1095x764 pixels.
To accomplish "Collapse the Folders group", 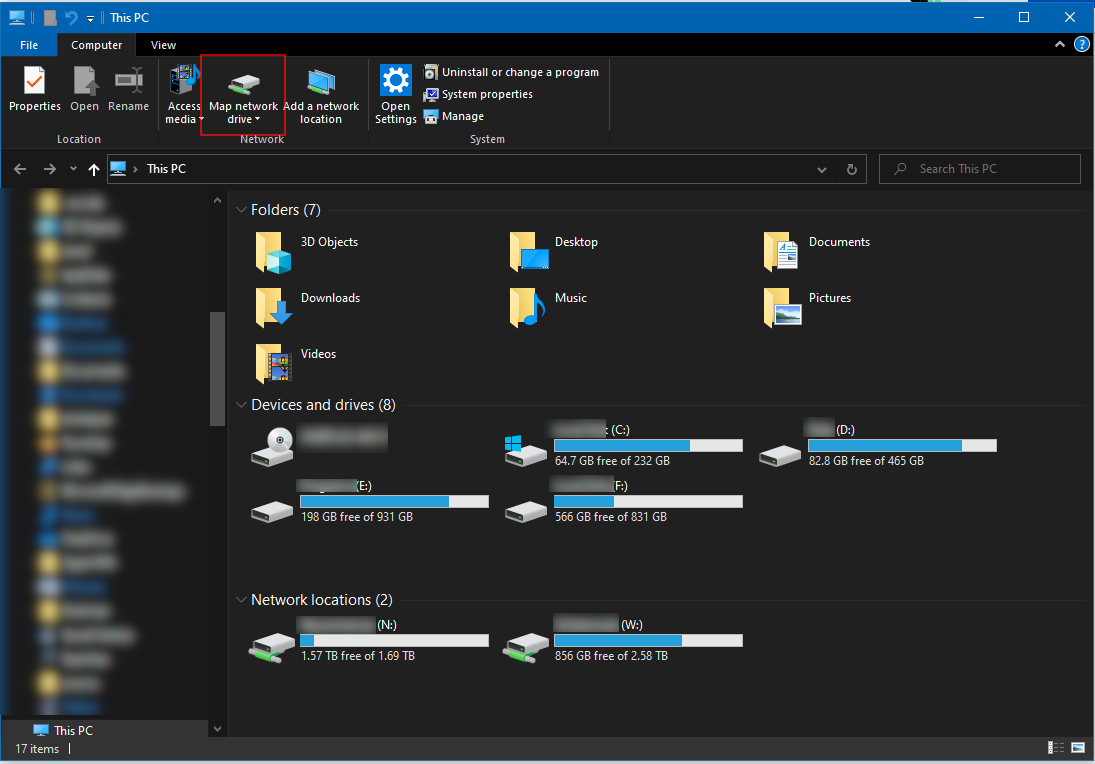I will [240, 210].
